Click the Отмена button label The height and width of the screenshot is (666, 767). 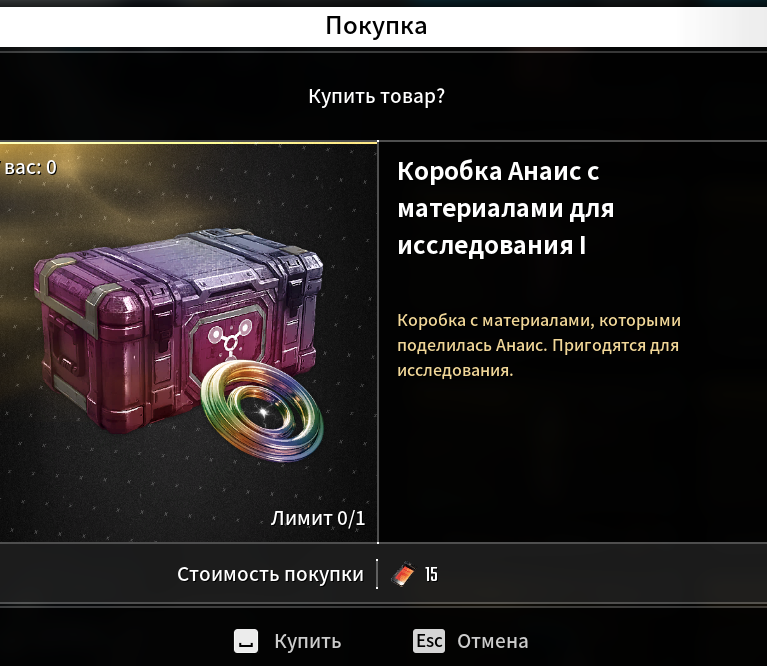coord(493,641)
